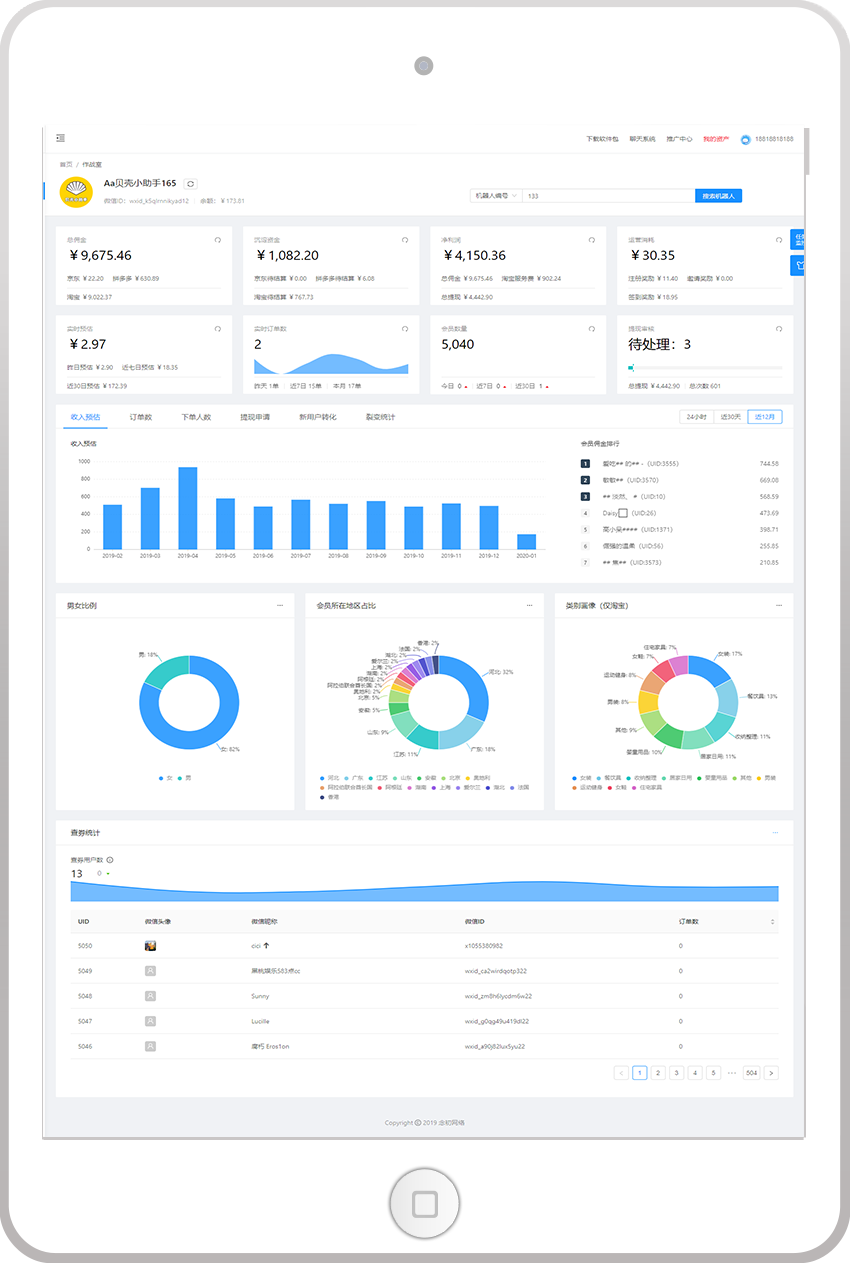Go to the next page with the right arrow
The width and height of the screenshot is (850, 1263).
(x=771, y=1073)
